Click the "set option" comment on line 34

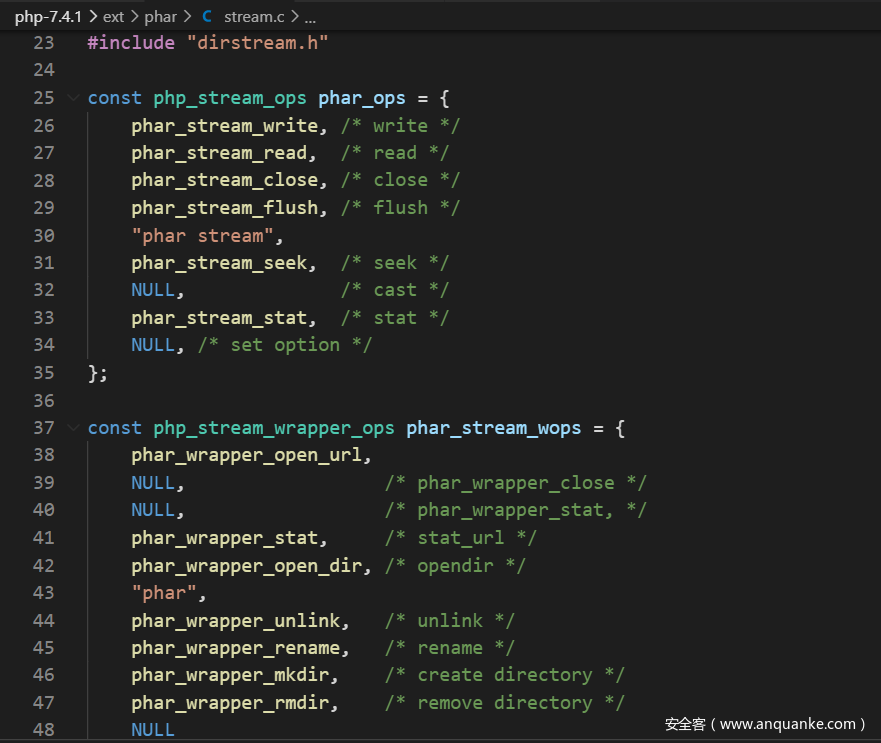point(284,345)
